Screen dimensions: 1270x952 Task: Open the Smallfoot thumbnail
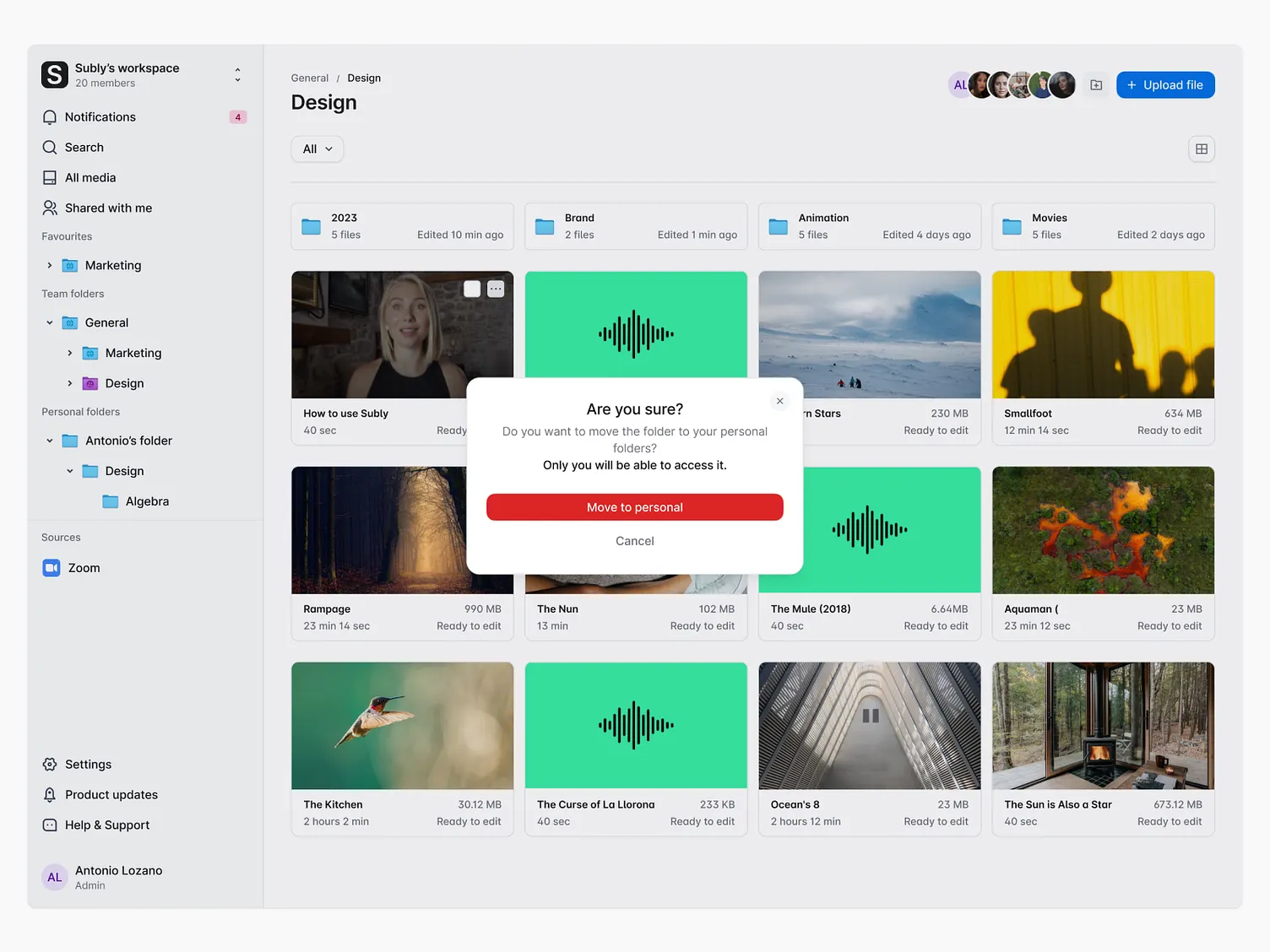[1104, 335]
